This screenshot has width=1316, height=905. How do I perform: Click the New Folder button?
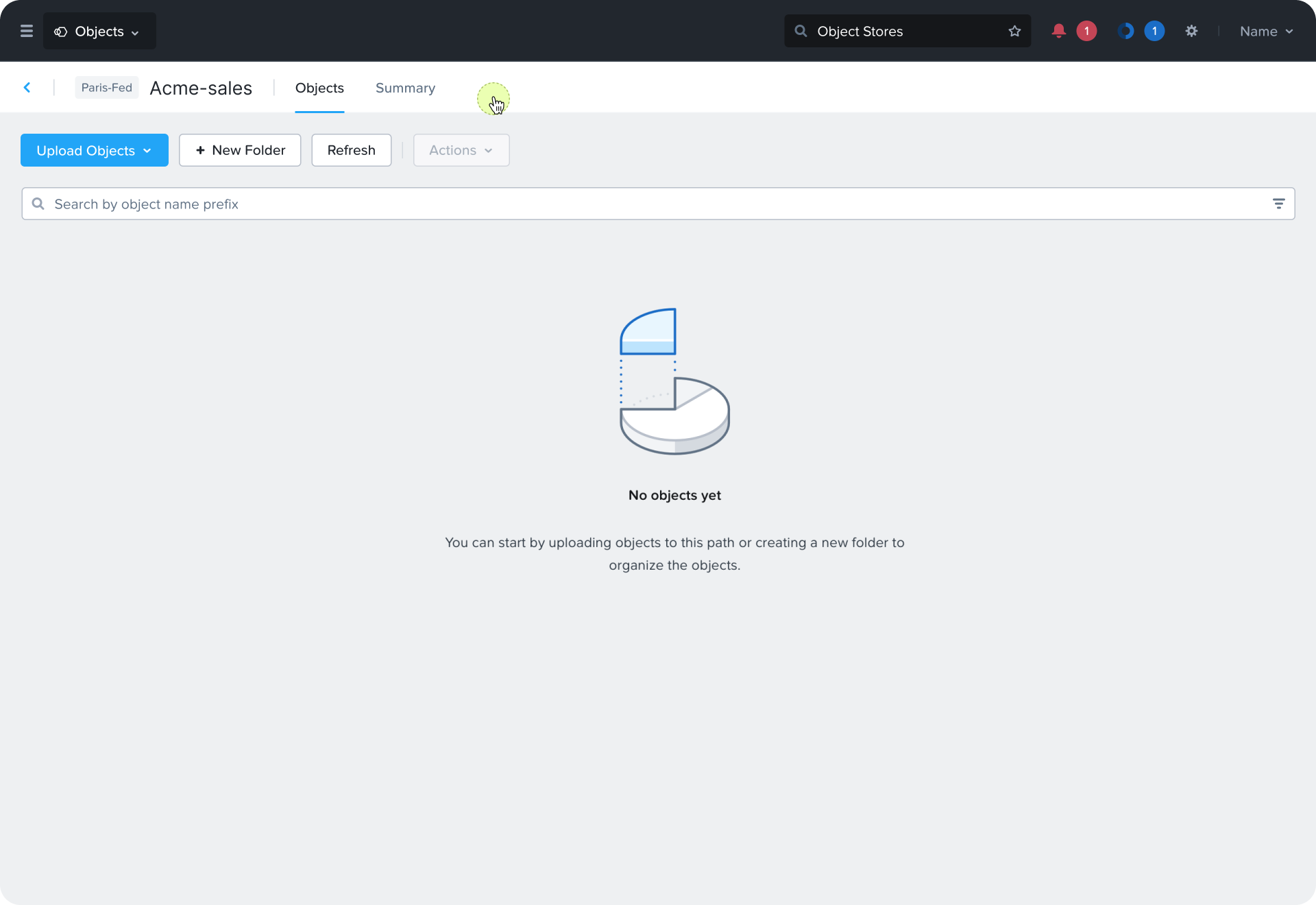coord(240,150)
